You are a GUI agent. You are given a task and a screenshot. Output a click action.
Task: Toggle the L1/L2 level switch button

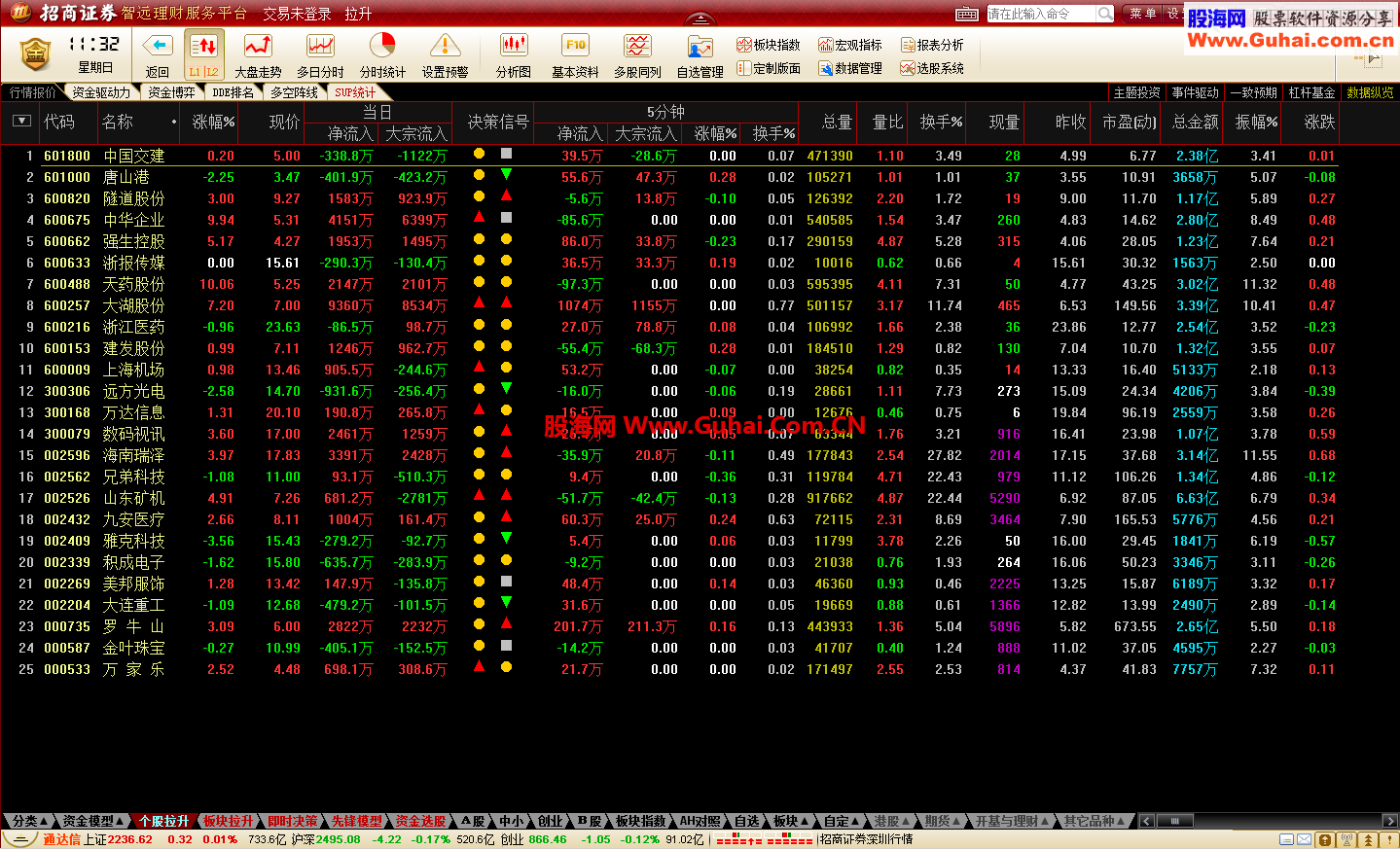click(204, 54)
